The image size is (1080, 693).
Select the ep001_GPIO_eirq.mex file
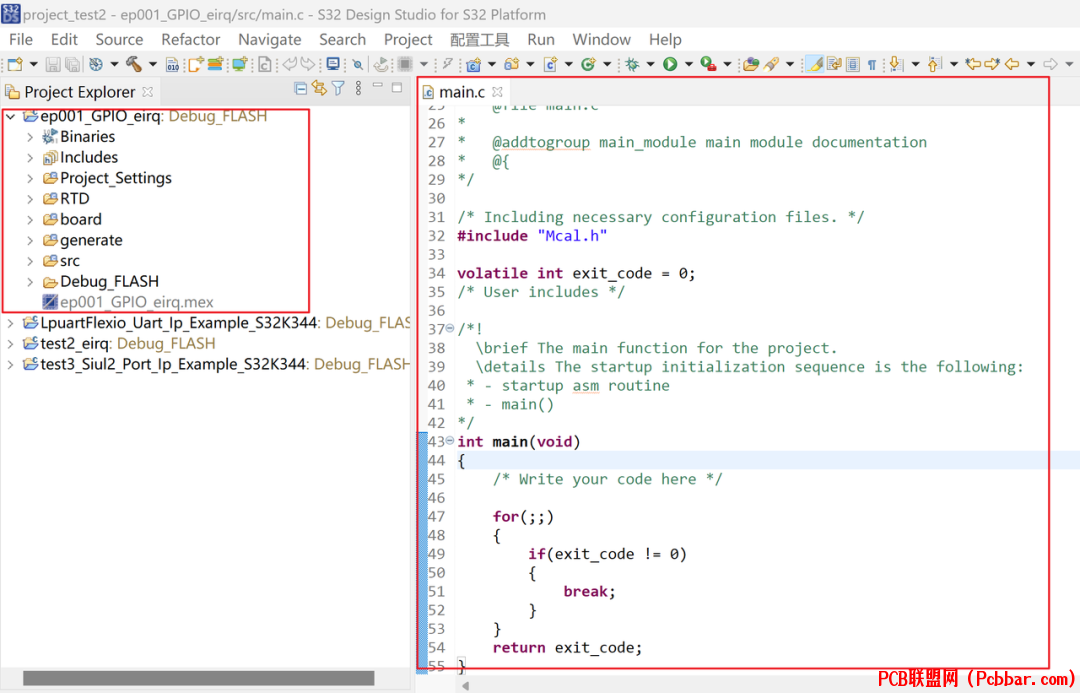pos(136,302)
